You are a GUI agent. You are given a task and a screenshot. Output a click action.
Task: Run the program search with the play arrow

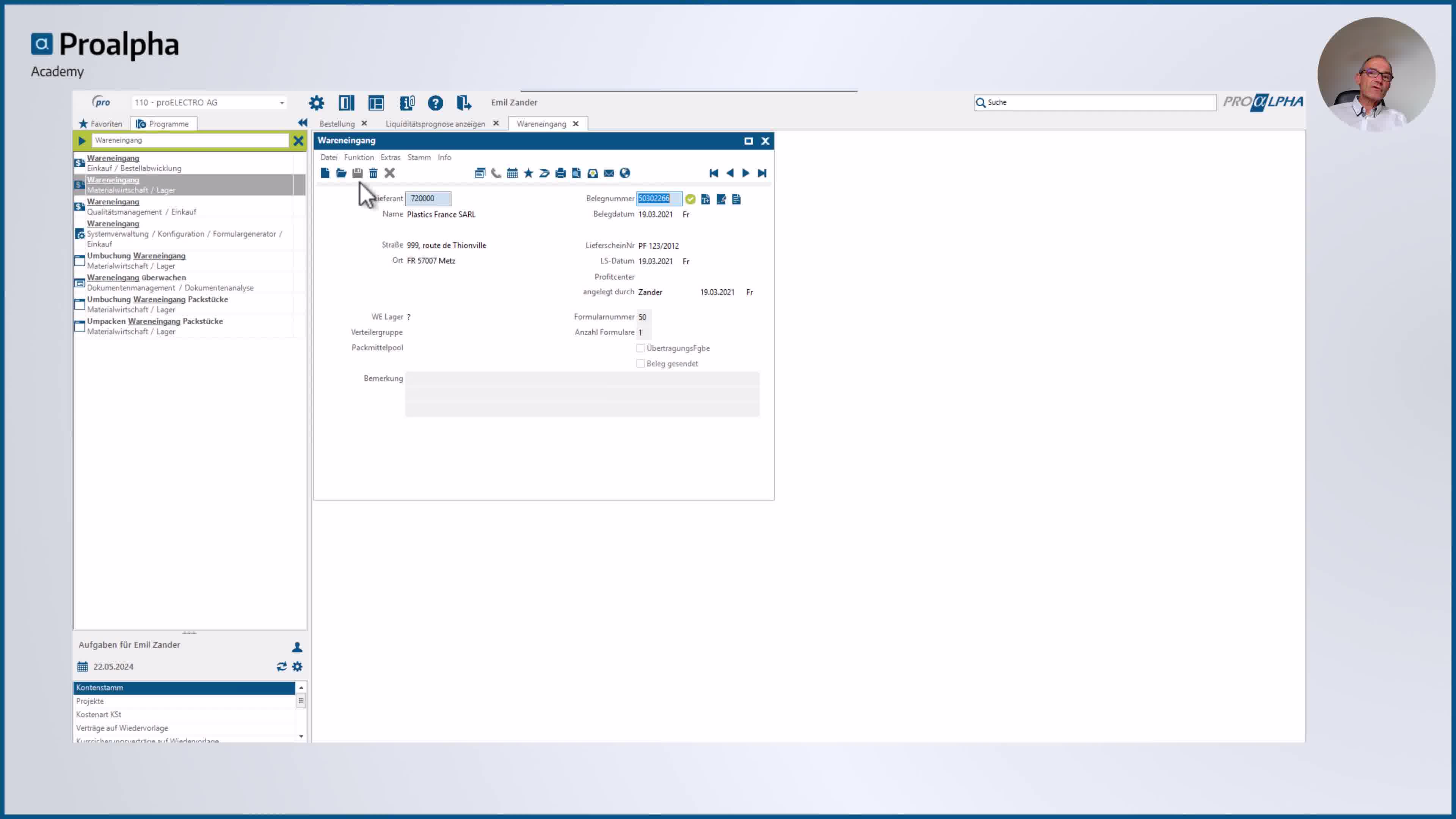pyautogui.click(x=82, y=141)
